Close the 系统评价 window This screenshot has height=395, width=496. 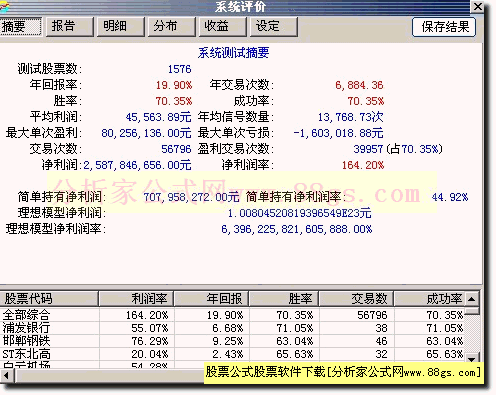(x=477, y=6)
